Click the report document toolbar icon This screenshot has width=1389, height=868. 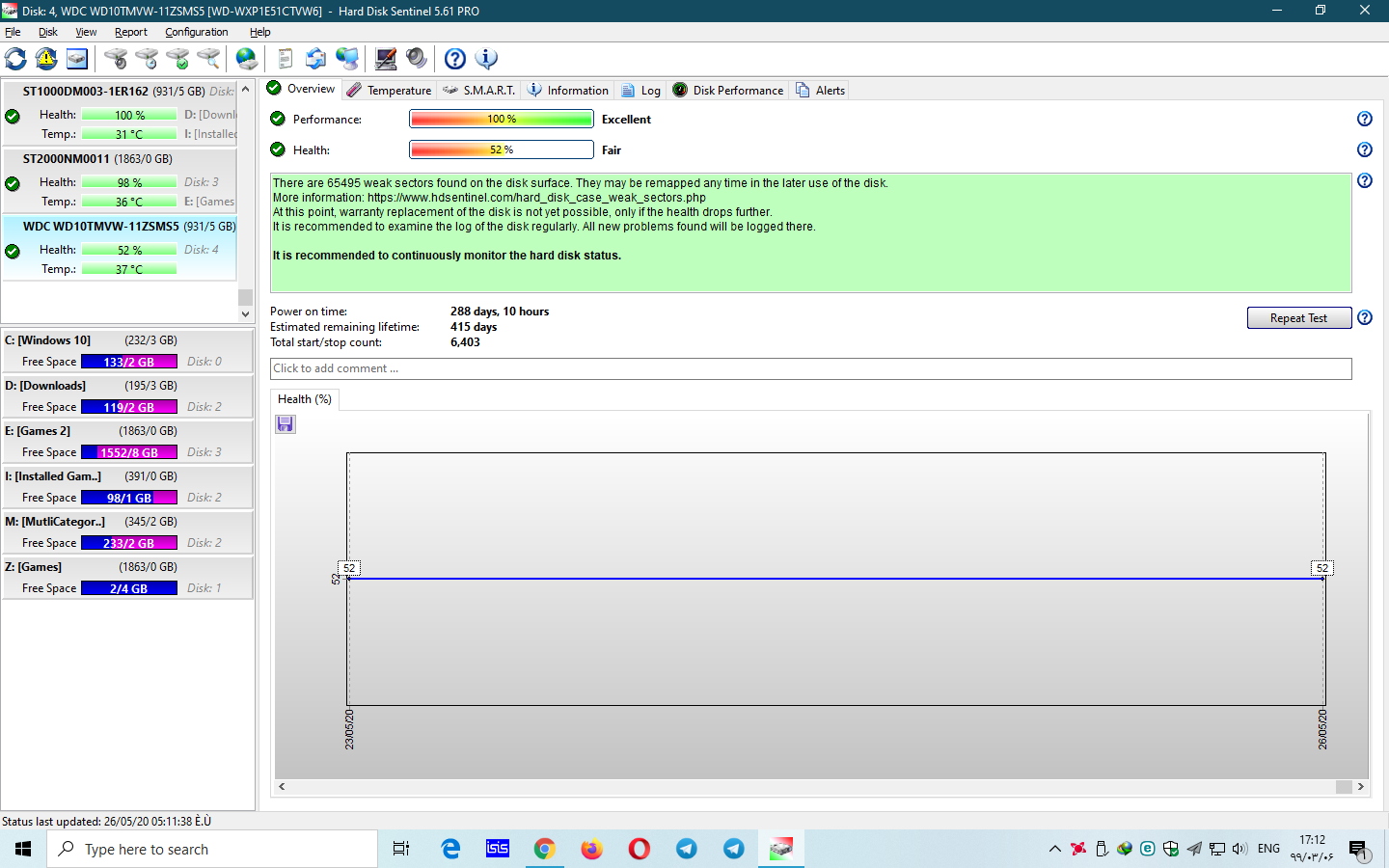pos(285,59)
